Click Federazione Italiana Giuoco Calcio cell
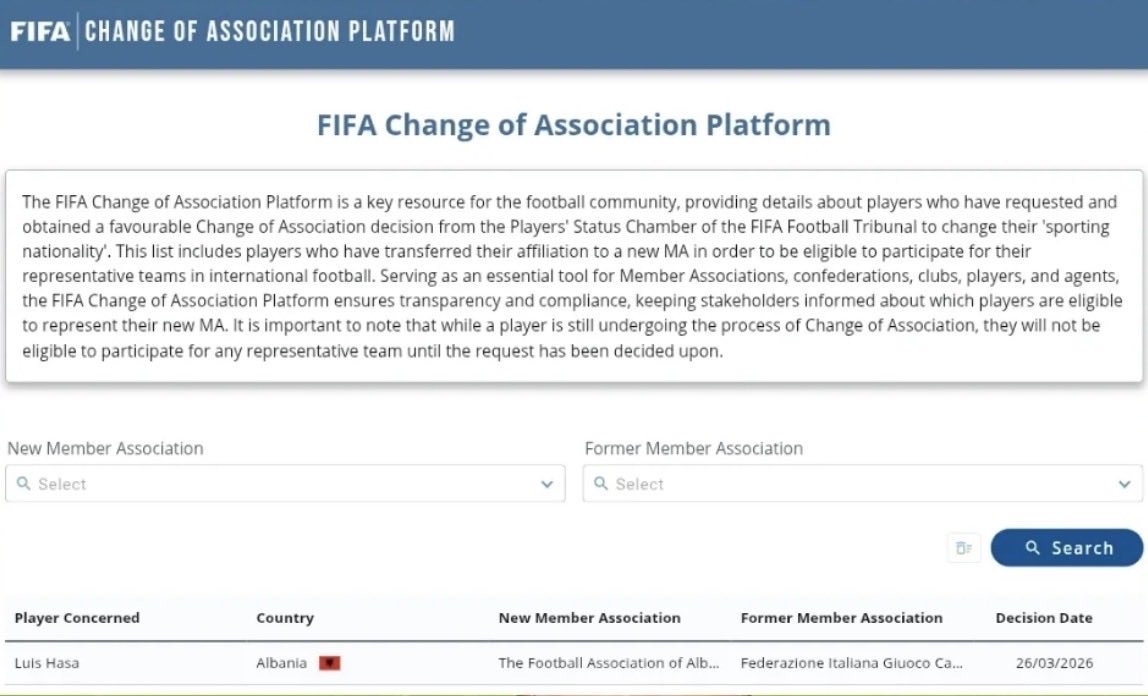This screenshot has height=696, width=1148. coord(851,663)
